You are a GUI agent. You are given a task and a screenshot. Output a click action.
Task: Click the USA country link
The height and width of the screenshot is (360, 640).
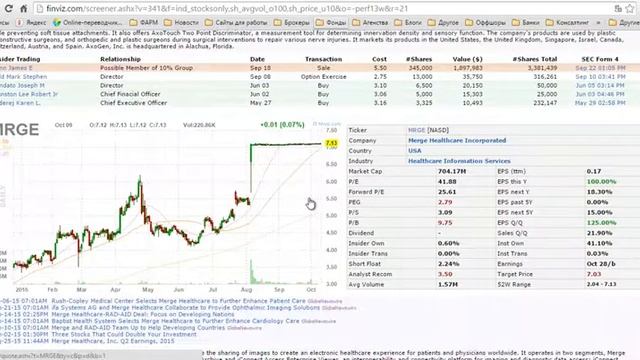(x=414, y=151)
